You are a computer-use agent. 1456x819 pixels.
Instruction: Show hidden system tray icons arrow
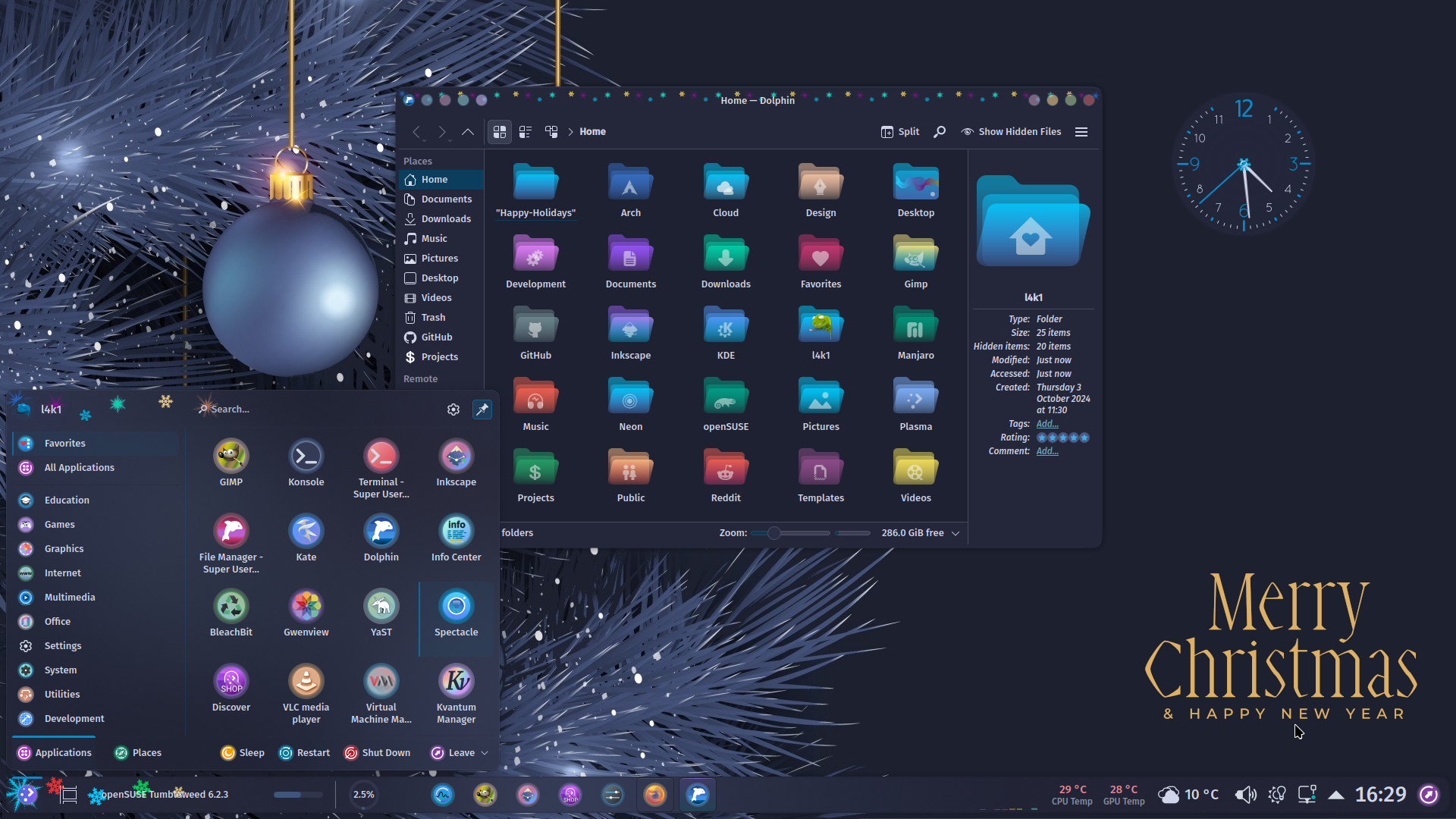[x=1336, y=795]
